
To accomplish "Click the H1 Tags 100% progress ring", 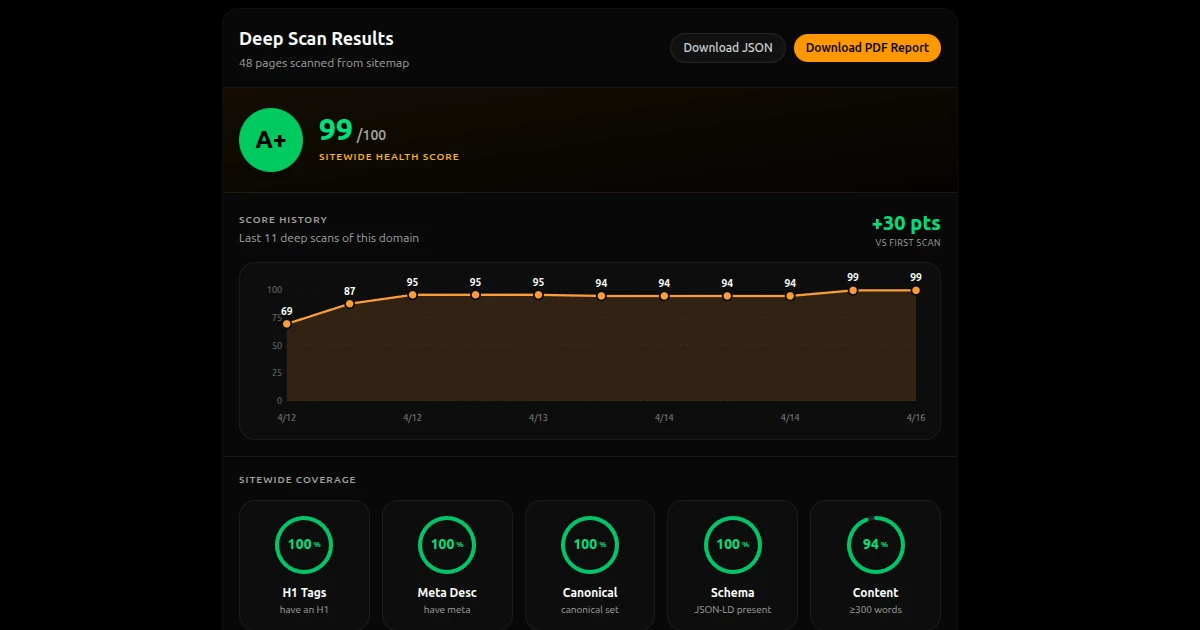I will 304,545.
